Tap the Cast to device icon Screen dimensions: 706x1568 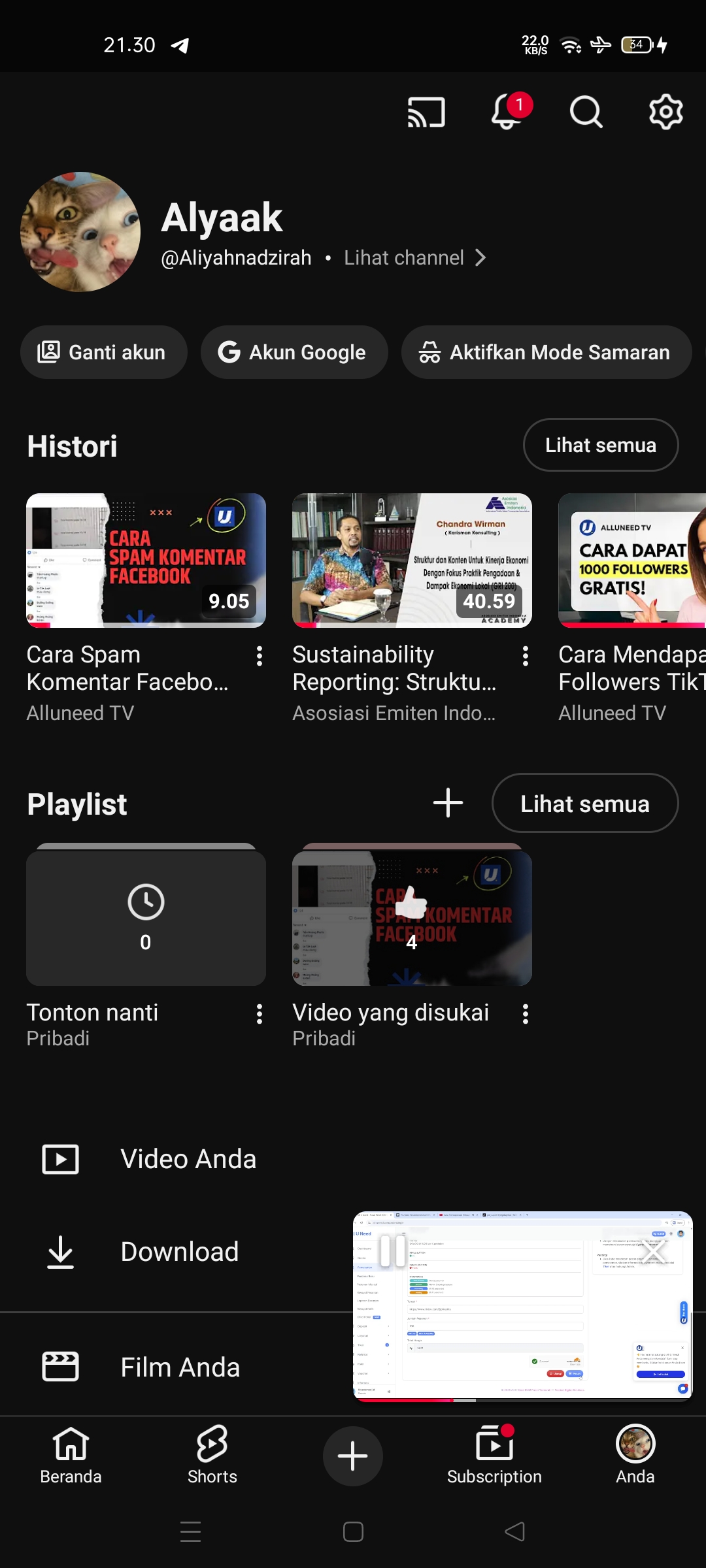pyautogui.click(x=426, y=112)
